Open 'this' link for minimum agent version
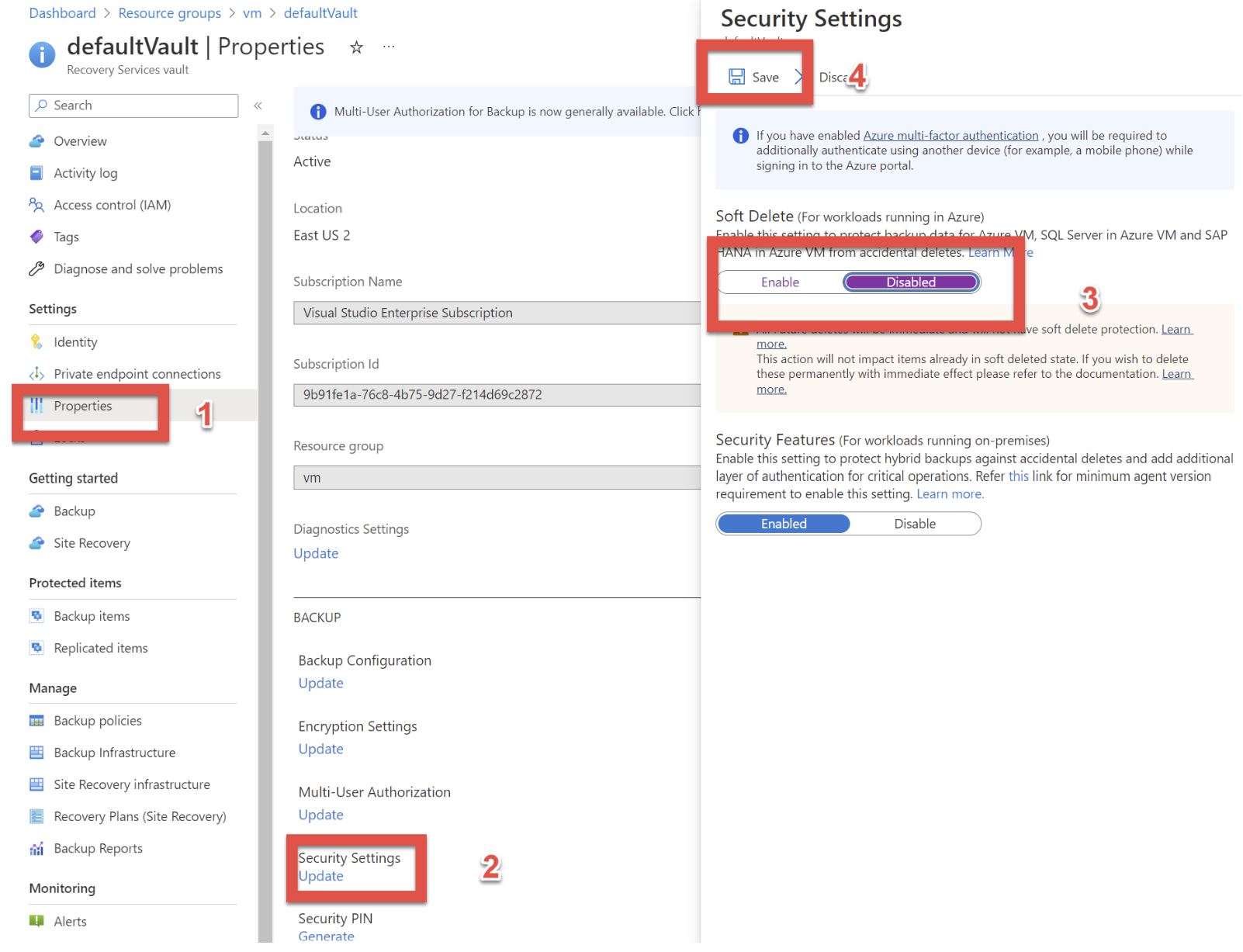The height and width of the screenshot is (952, 1243). [x=1019, y=476]
